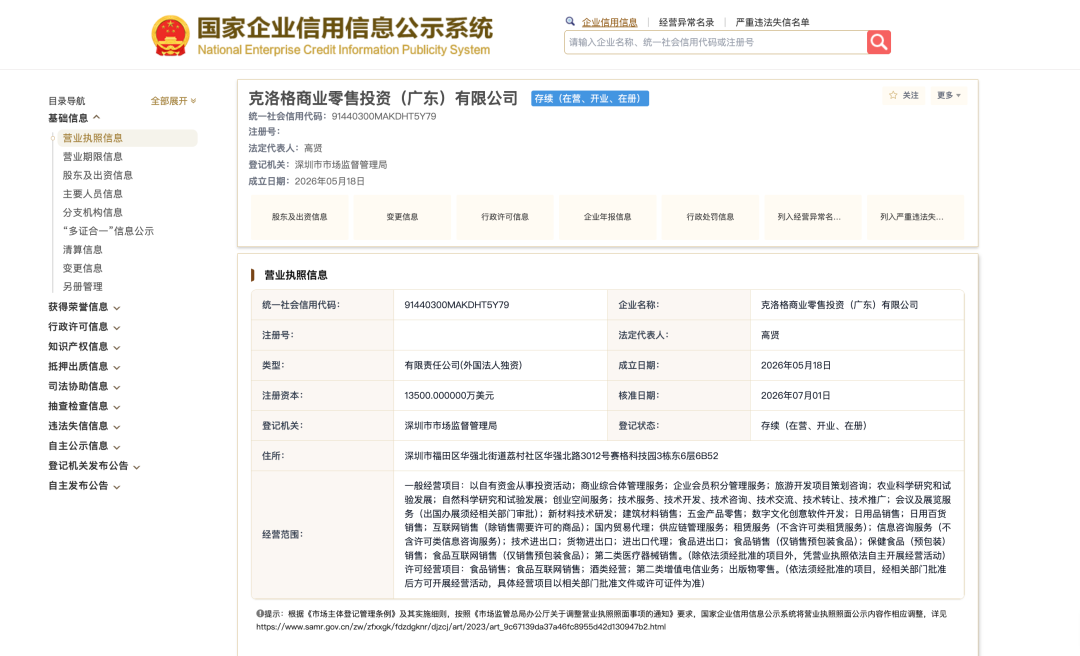Open the 列入经营异常名… card button

[x=813, y=217]
